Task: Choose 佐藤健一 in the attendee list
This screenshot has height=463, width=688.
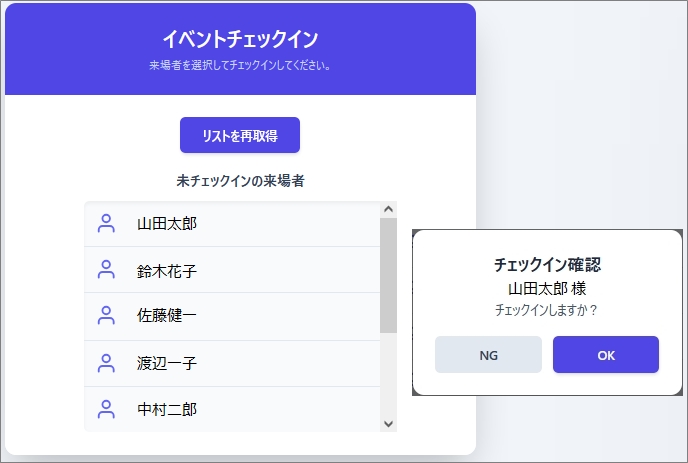Action: click(232, 316)
